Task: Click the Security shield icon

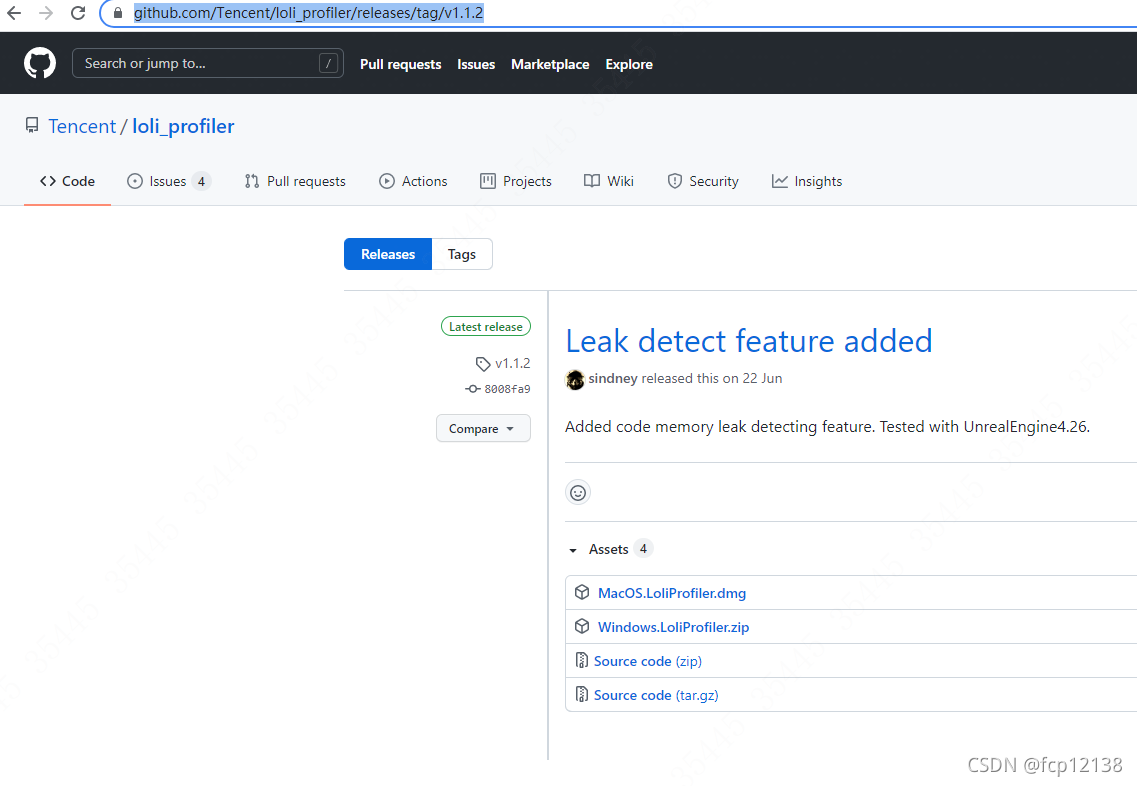Action: click(x=674, y=181)
